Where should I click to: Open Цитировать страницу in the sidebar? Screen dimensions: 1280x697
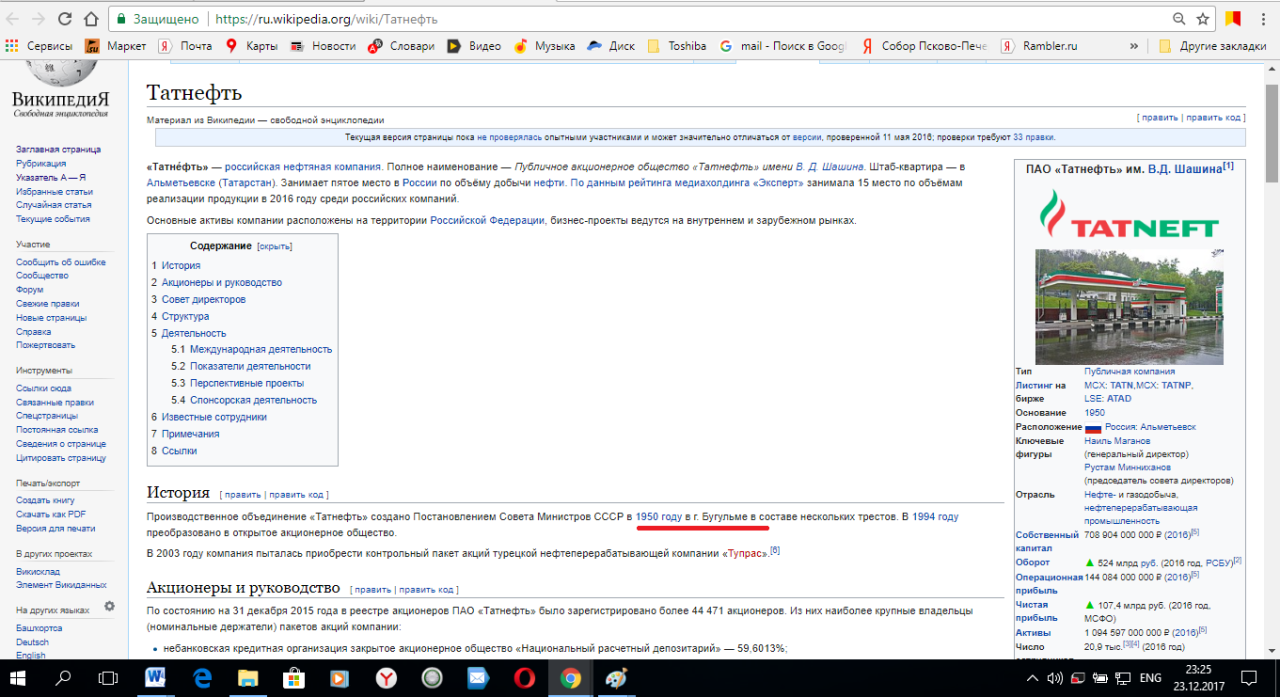(61, 458)
